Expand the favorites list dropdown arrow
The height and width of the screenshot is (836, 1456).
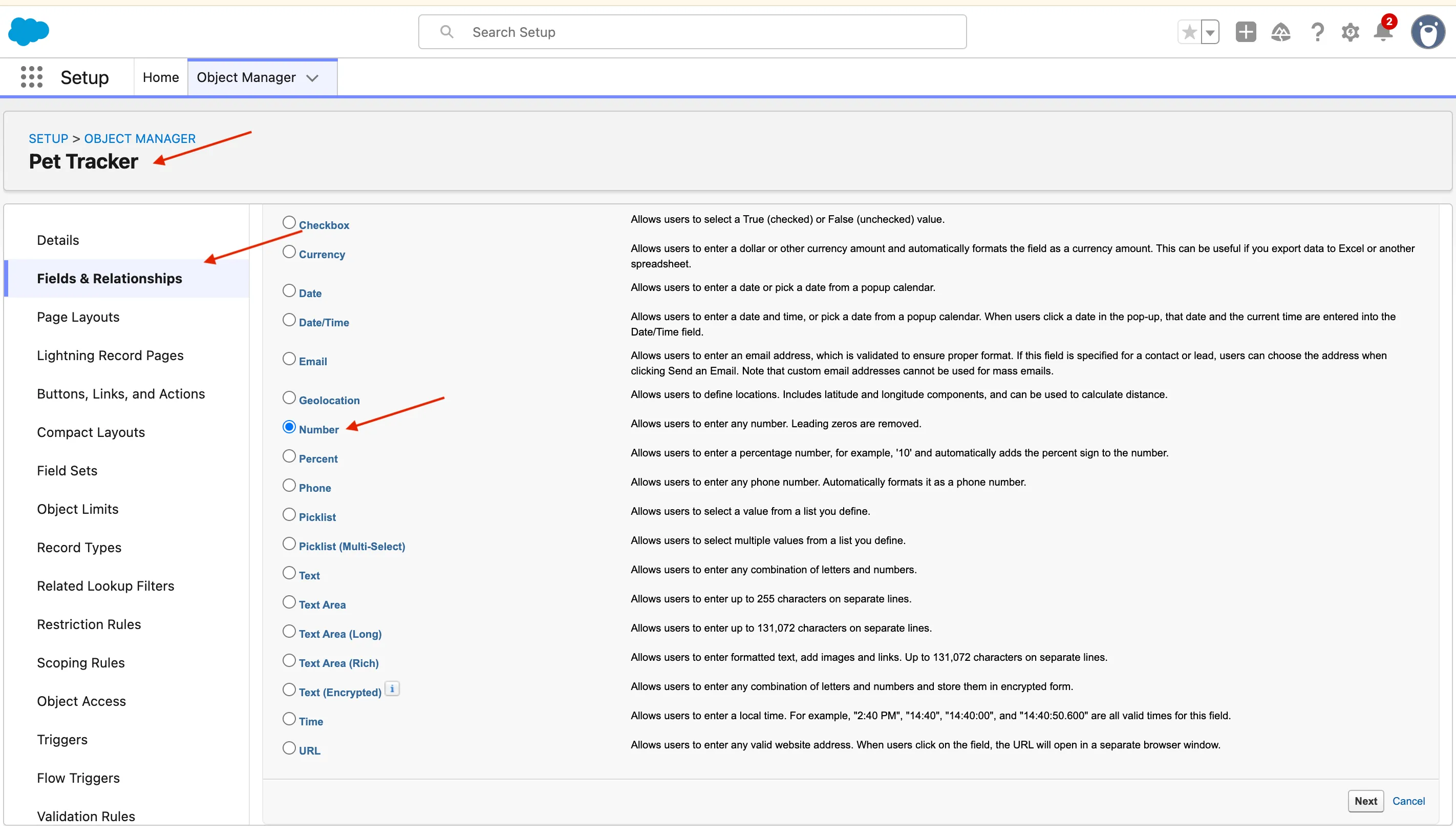click(x=1210, y=32)
